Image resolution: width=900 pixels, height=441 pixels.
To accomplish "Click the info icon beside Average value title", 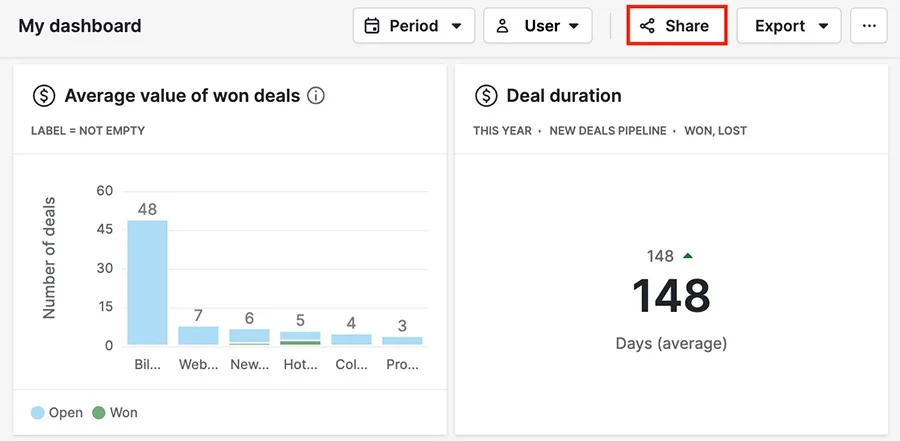I will point(316,95).
